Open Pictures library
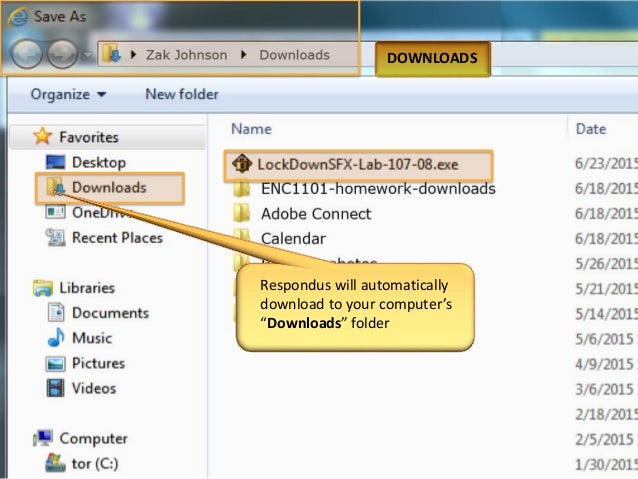The image size is (638, 479). (98, 363)
